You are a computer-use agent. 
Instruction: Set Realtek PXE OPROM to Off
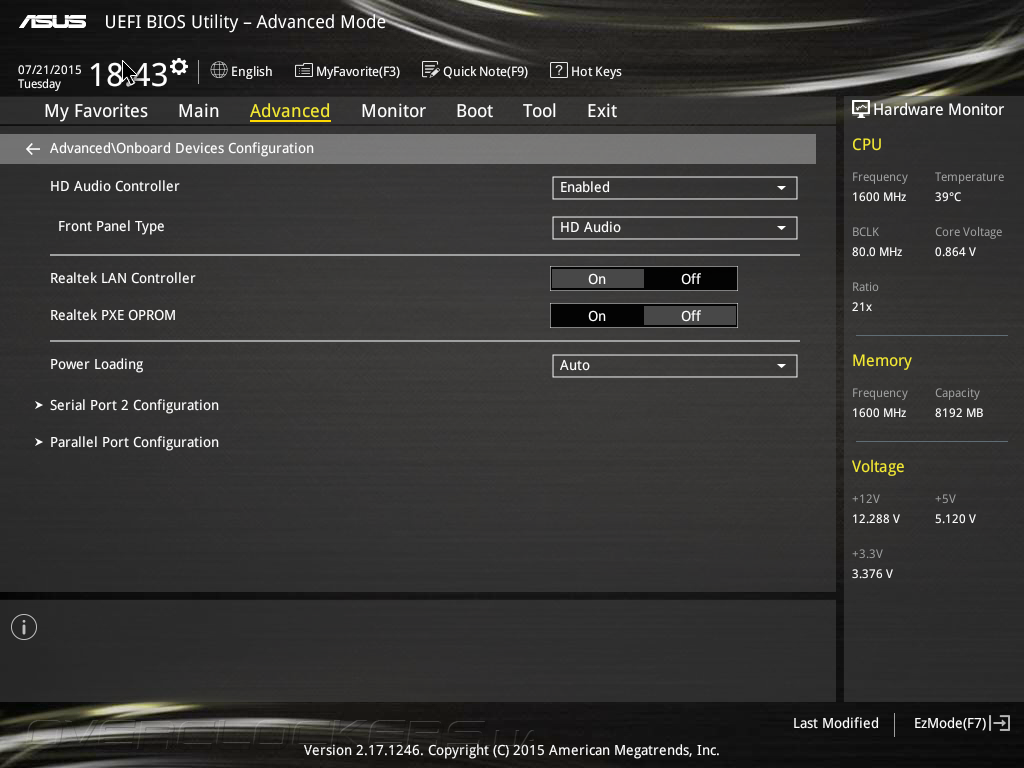coord(690,316)
